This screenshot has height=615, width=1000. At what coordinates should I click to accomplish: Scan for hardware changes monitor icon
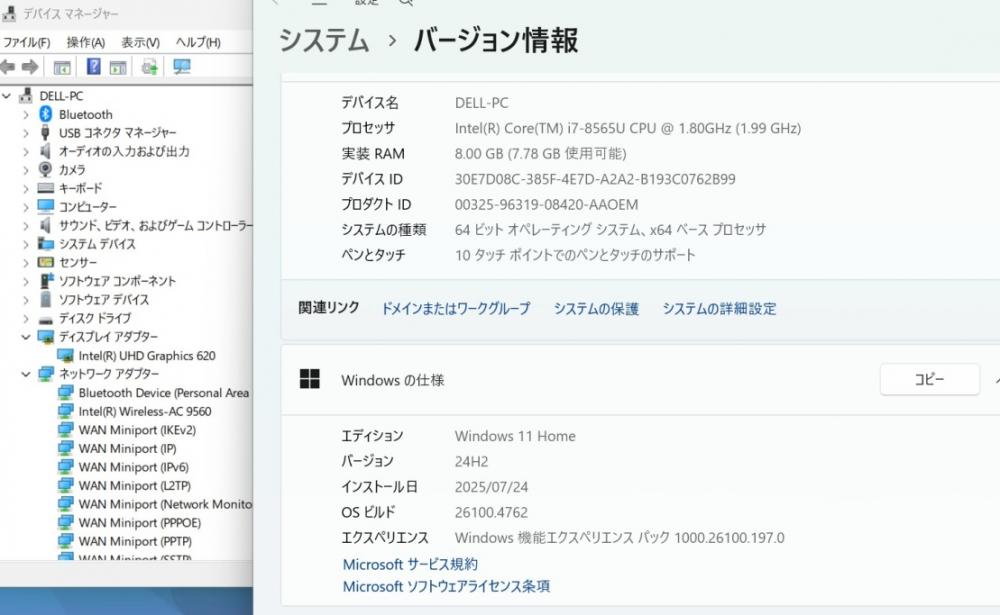182,66
